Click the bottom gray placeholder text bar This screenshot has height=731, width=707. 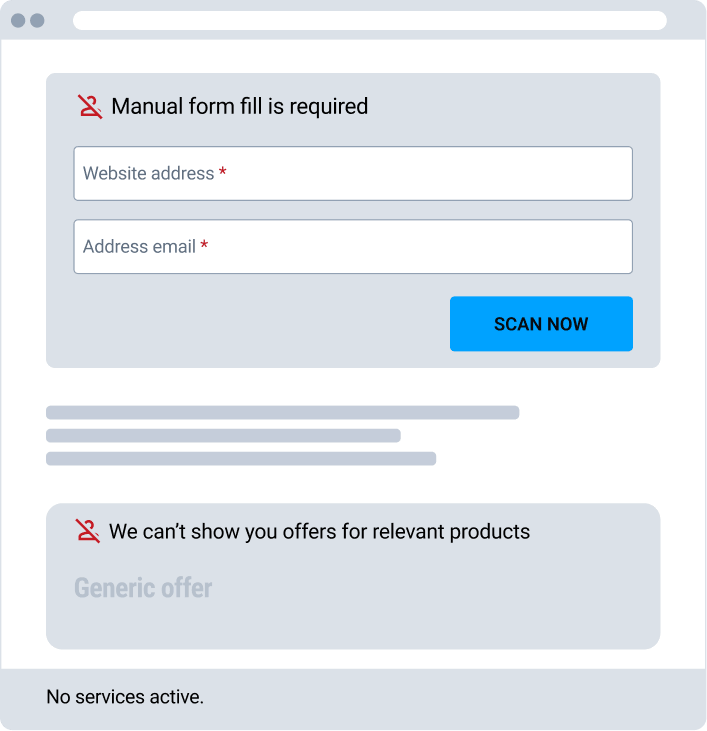241,458
